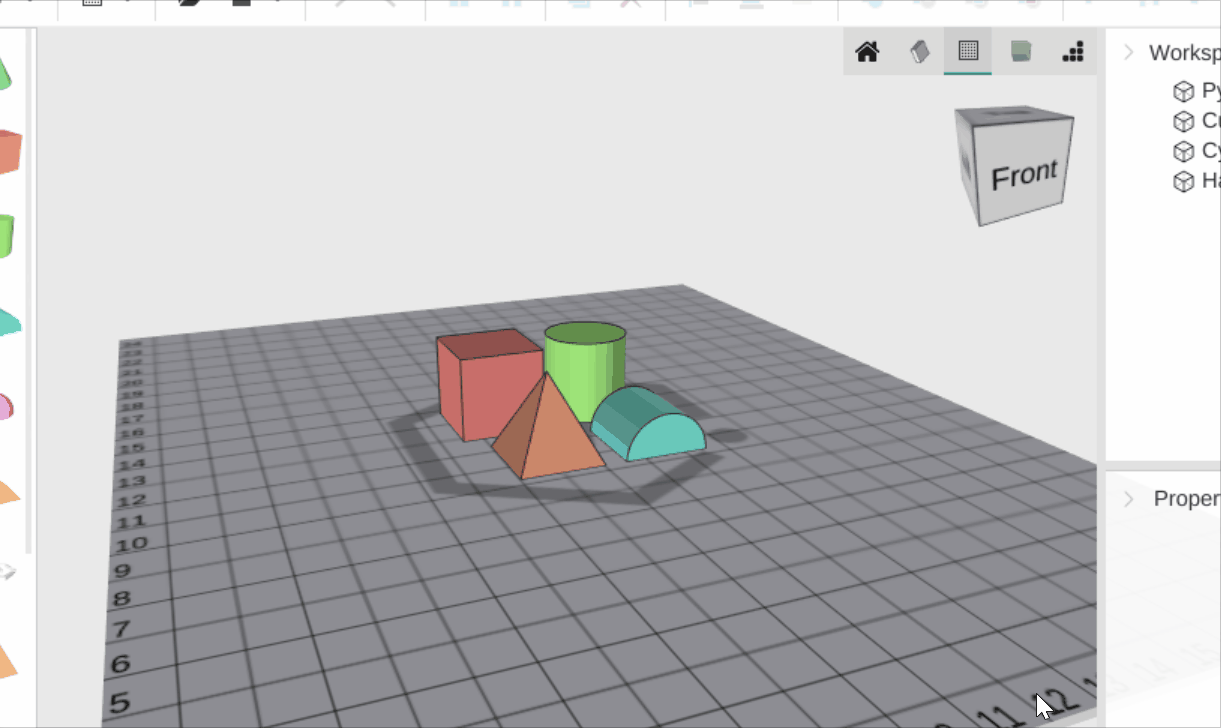Toggle the grid display button

click(968, 52)
